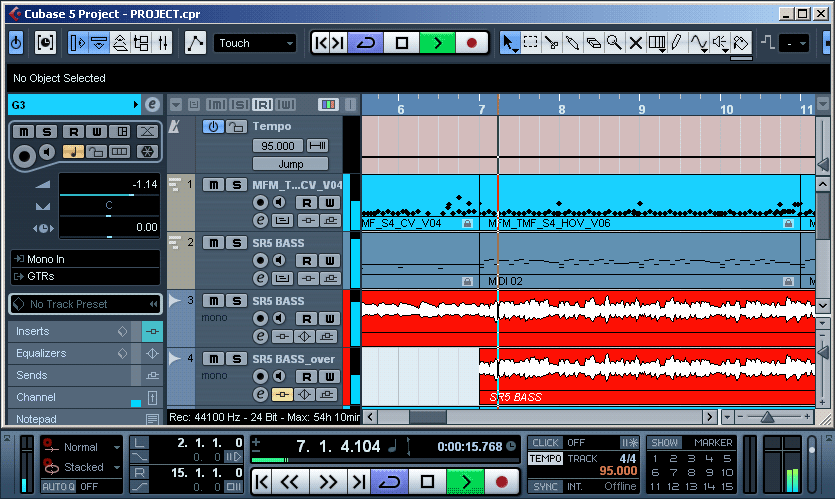835x499 pixels.
Task: Click the CLICK button in transport
Action: (x=545, y=443)
